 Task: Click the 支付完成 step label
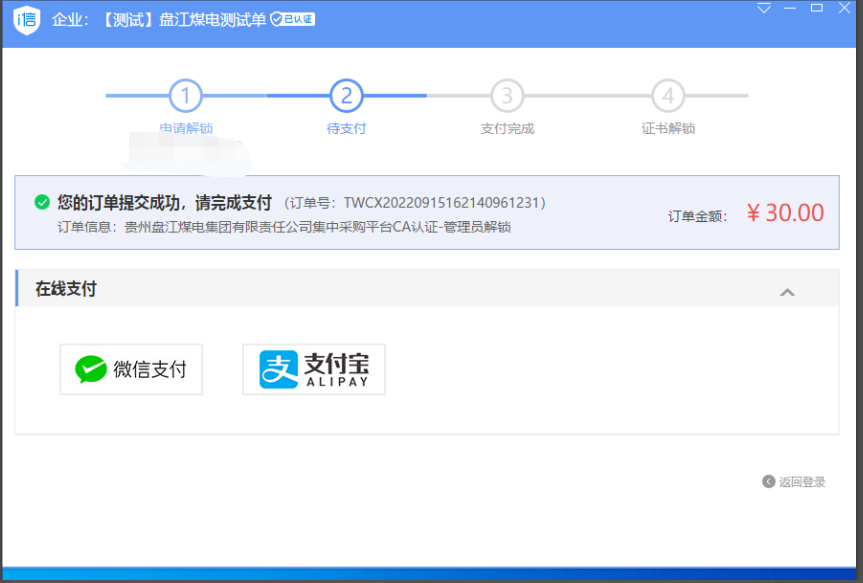tap(507, 129)
